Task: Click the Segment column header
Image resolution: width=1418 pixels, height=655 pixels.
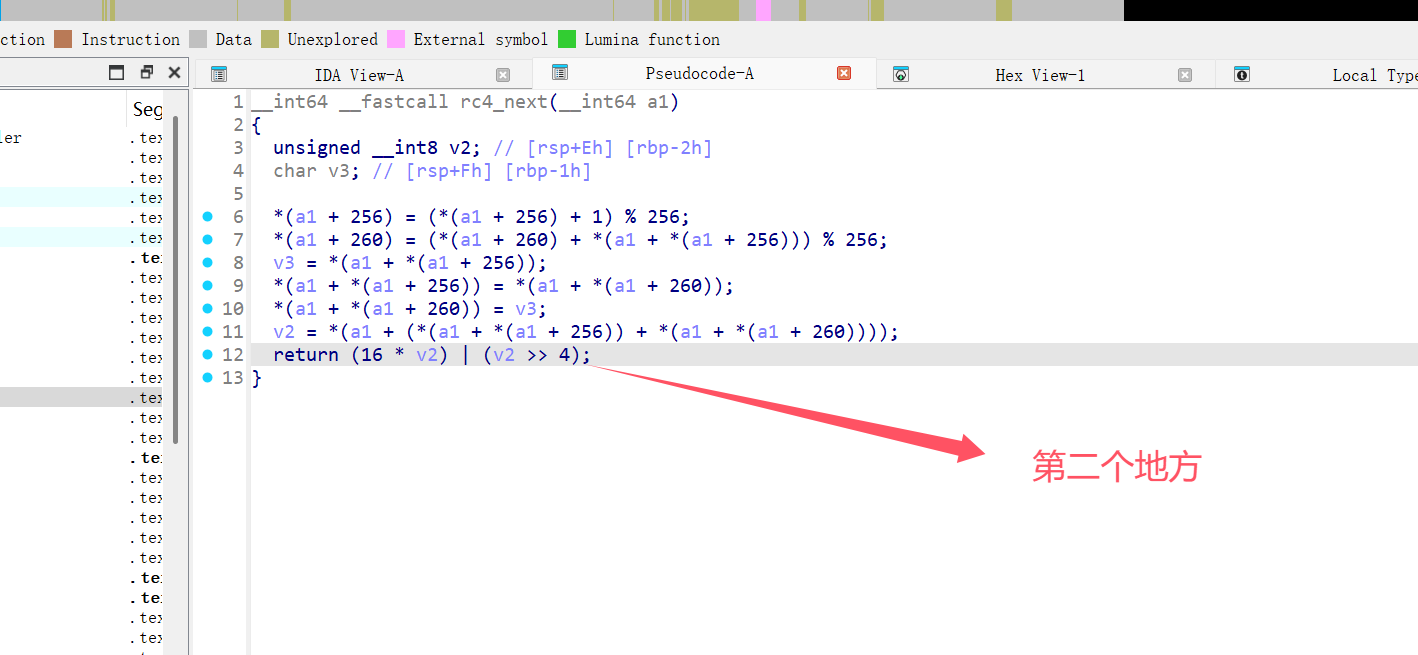Action: [147, 109]
